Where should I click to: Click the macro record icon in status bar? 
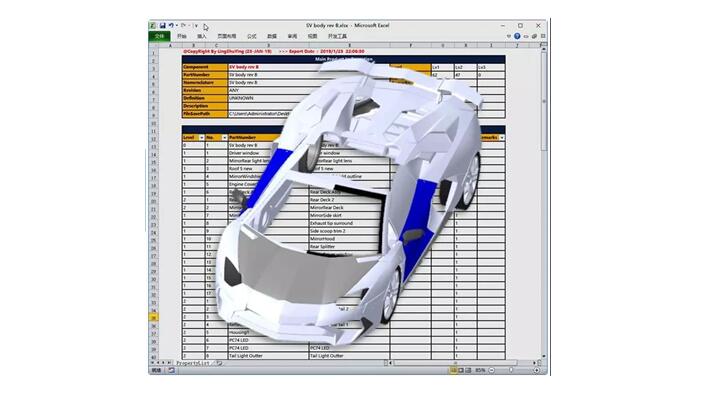[x=172, y=370]
